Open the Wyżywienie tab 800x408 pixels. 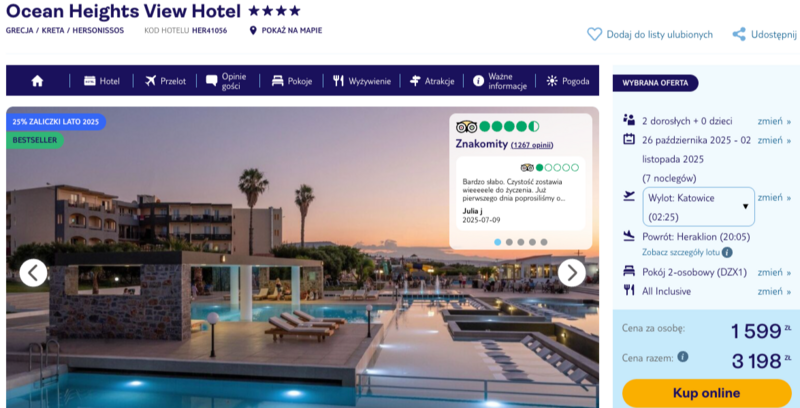point(362,81)
